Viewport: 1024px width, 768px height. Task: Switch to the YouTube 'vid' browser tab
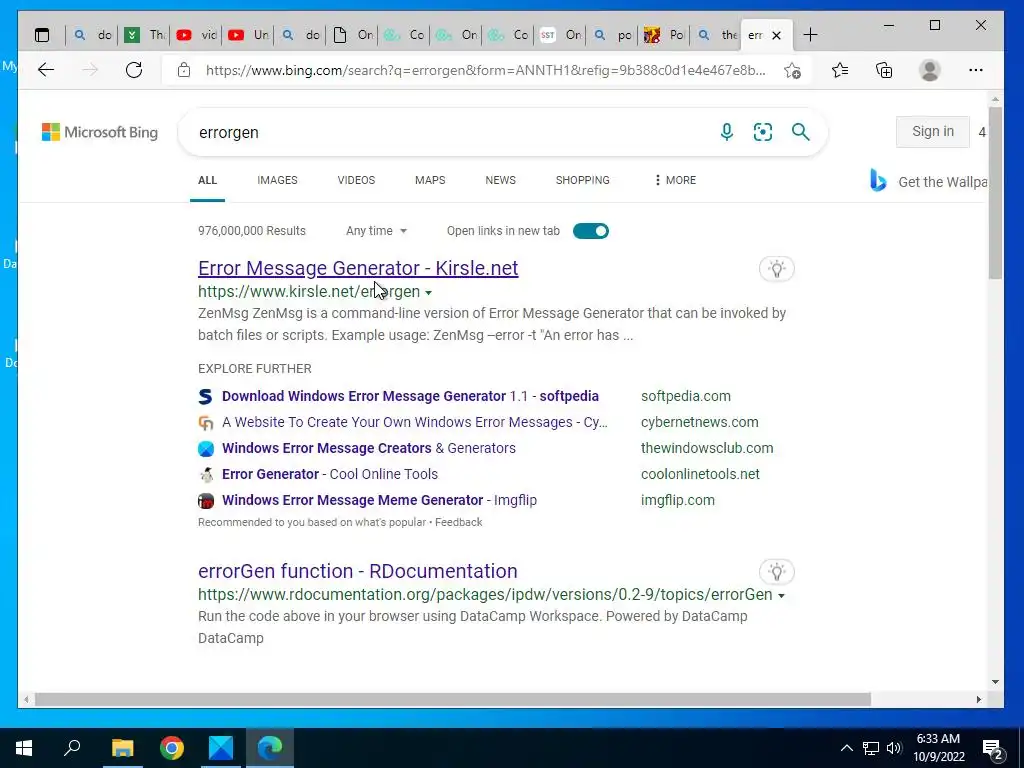tap(196, 35)
